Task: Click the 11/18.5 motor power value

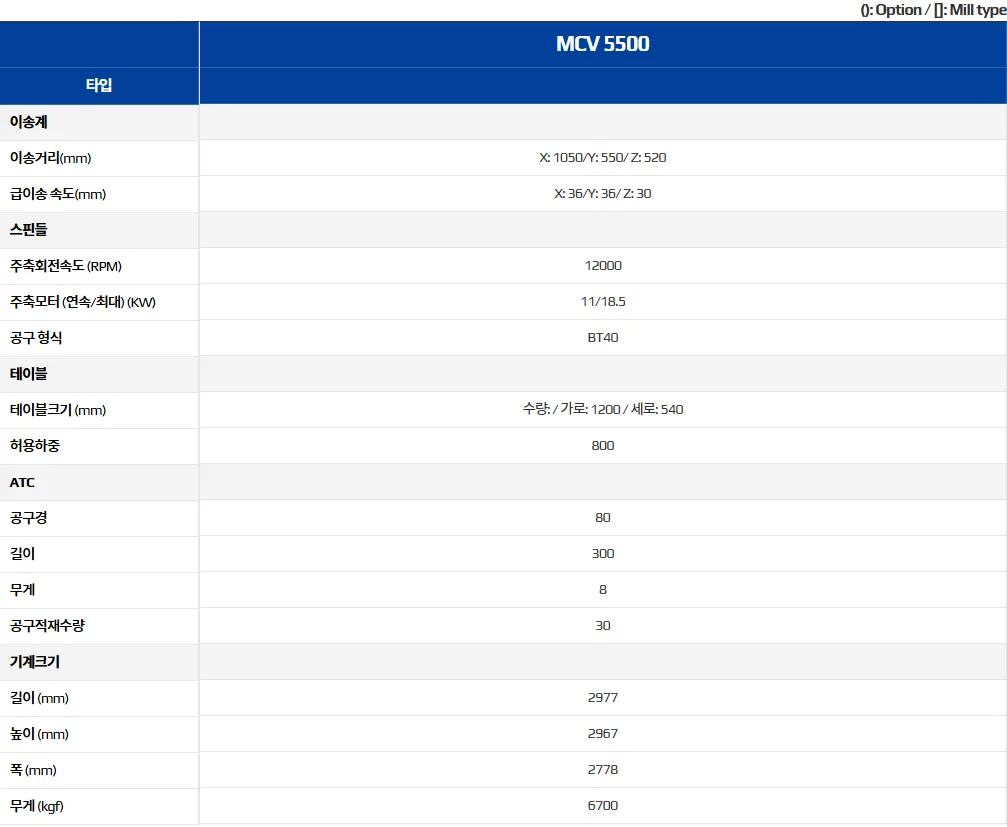Action: (x=602, y=301)
